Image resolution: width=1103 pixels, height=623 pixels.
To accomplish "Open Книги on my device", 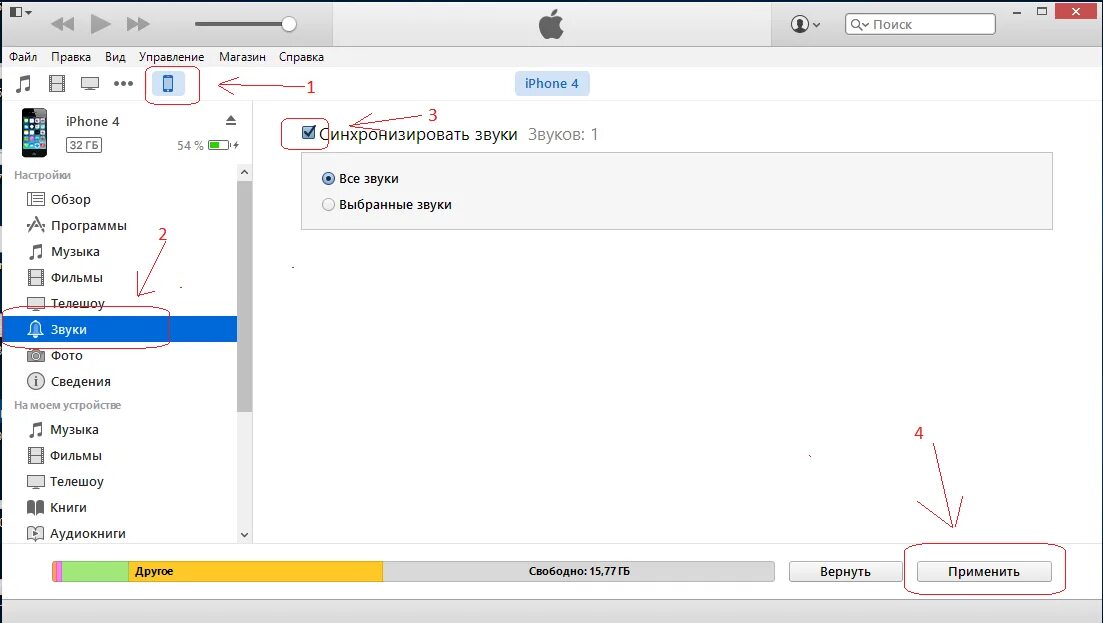I will (120, 507).
